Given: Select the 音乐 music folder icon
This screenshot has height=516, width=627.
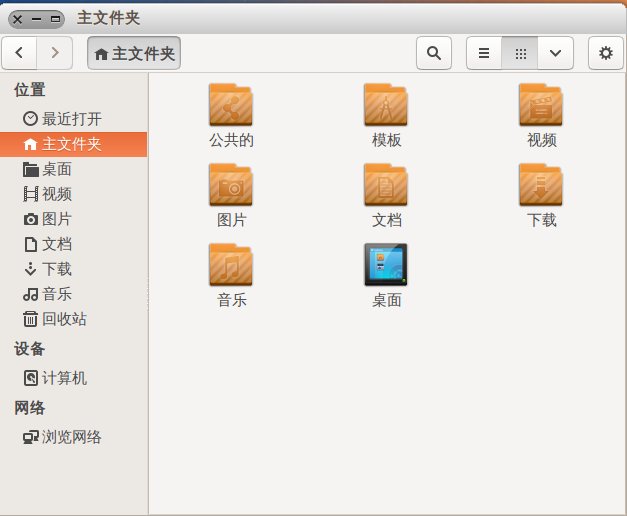Looking at the screenshot, I should pos(231,265).
